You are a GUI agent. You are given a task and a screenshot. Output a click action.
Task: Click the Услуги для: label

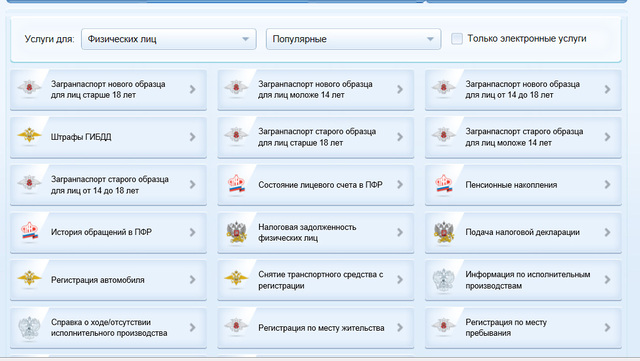coord(49,39)
